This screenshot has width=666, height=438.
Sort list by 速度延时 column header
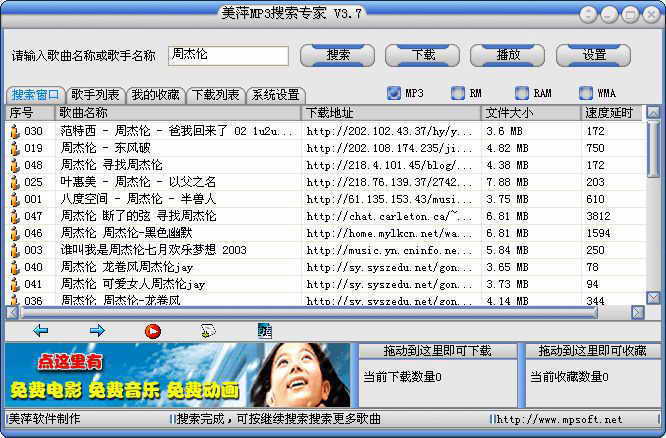pos(610,113)
